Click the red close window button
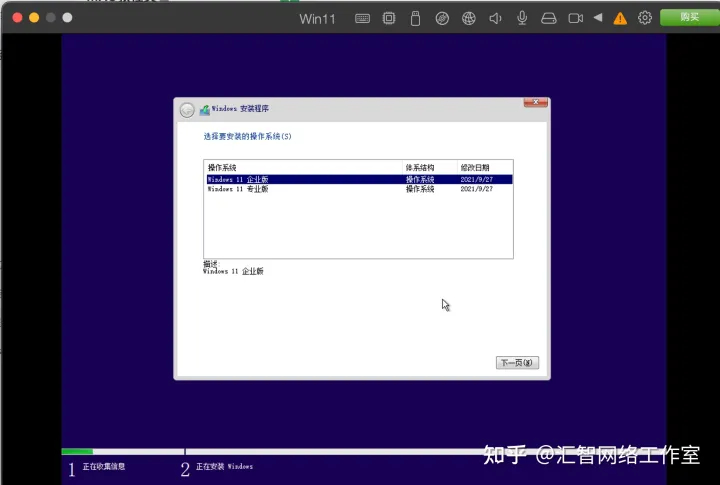The image size is (720, 485). (17, 17)
